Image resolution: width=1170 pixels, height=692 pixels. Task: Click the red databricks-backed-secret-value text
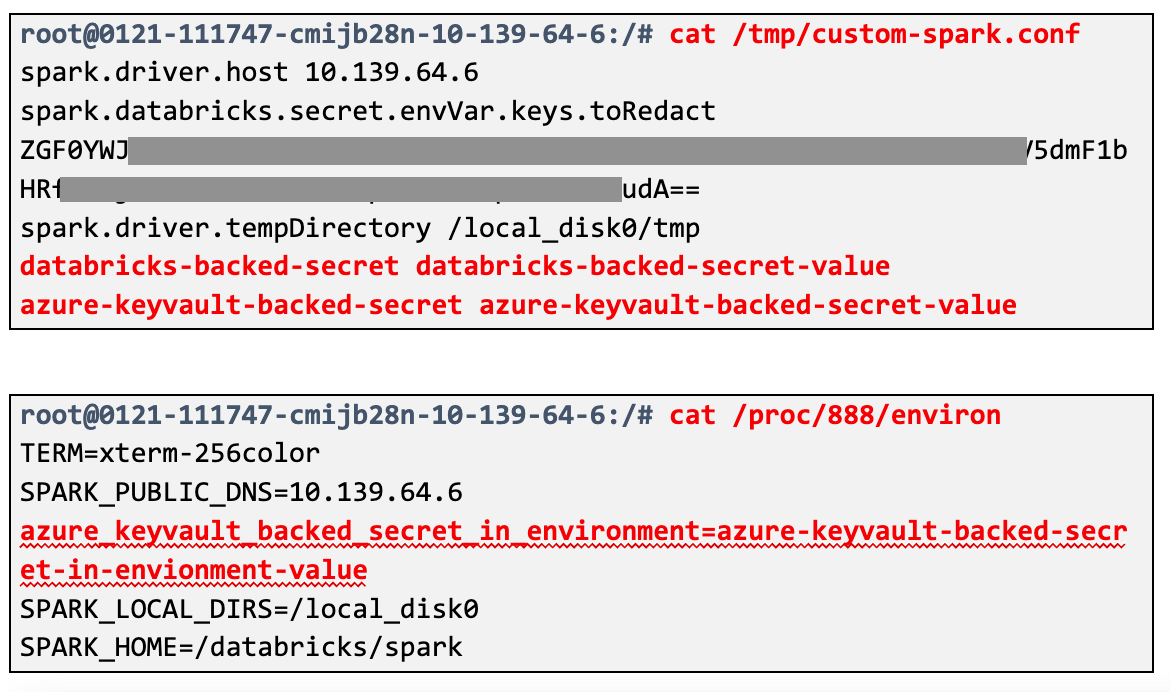coord(652,266)
